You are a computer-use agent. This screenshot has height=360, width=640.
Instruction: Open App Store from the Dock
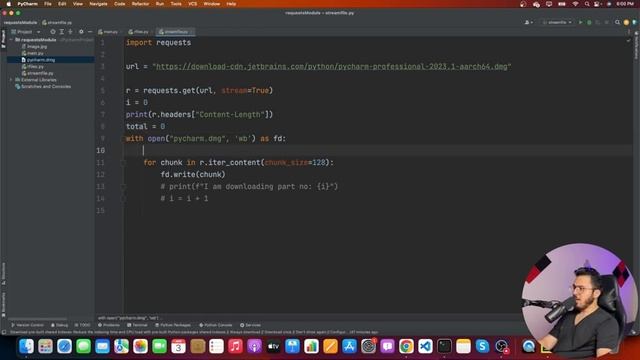(349, 347)
